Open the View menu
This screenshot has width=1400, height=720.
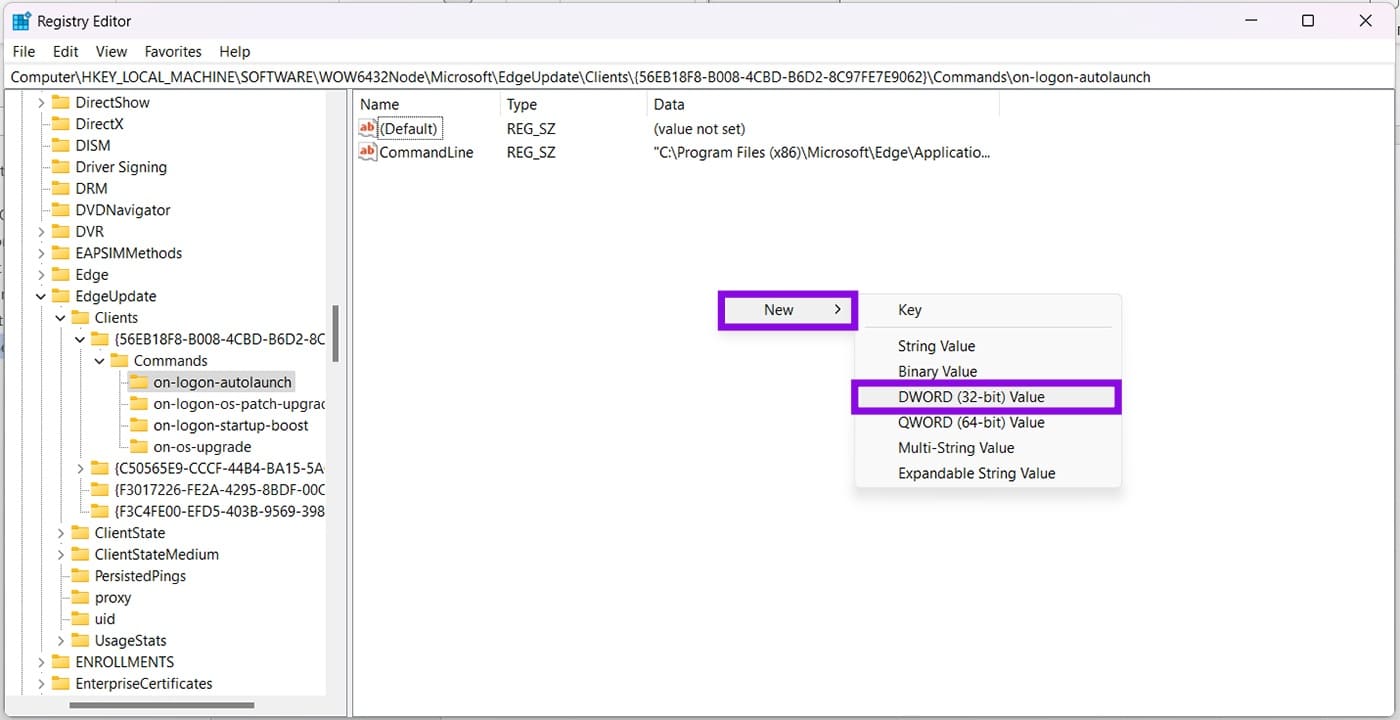click(x=111, y=51)
